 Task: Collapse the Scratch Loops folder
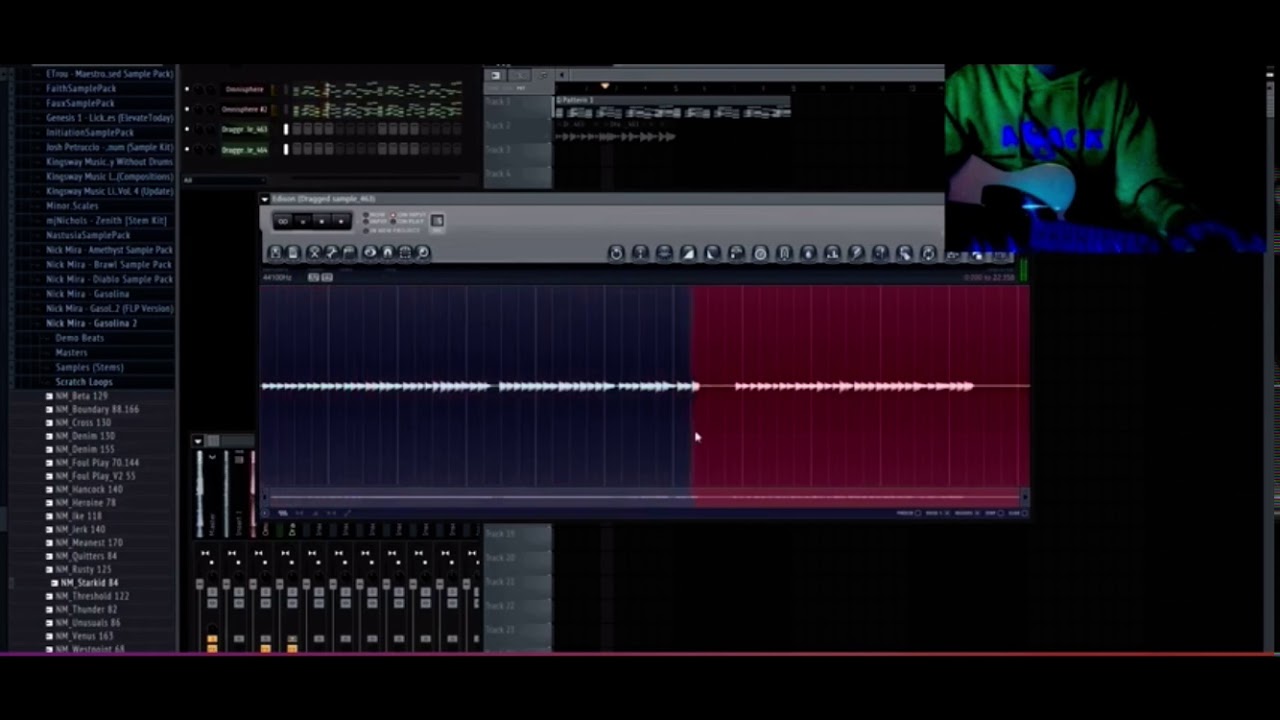point(84,382)
